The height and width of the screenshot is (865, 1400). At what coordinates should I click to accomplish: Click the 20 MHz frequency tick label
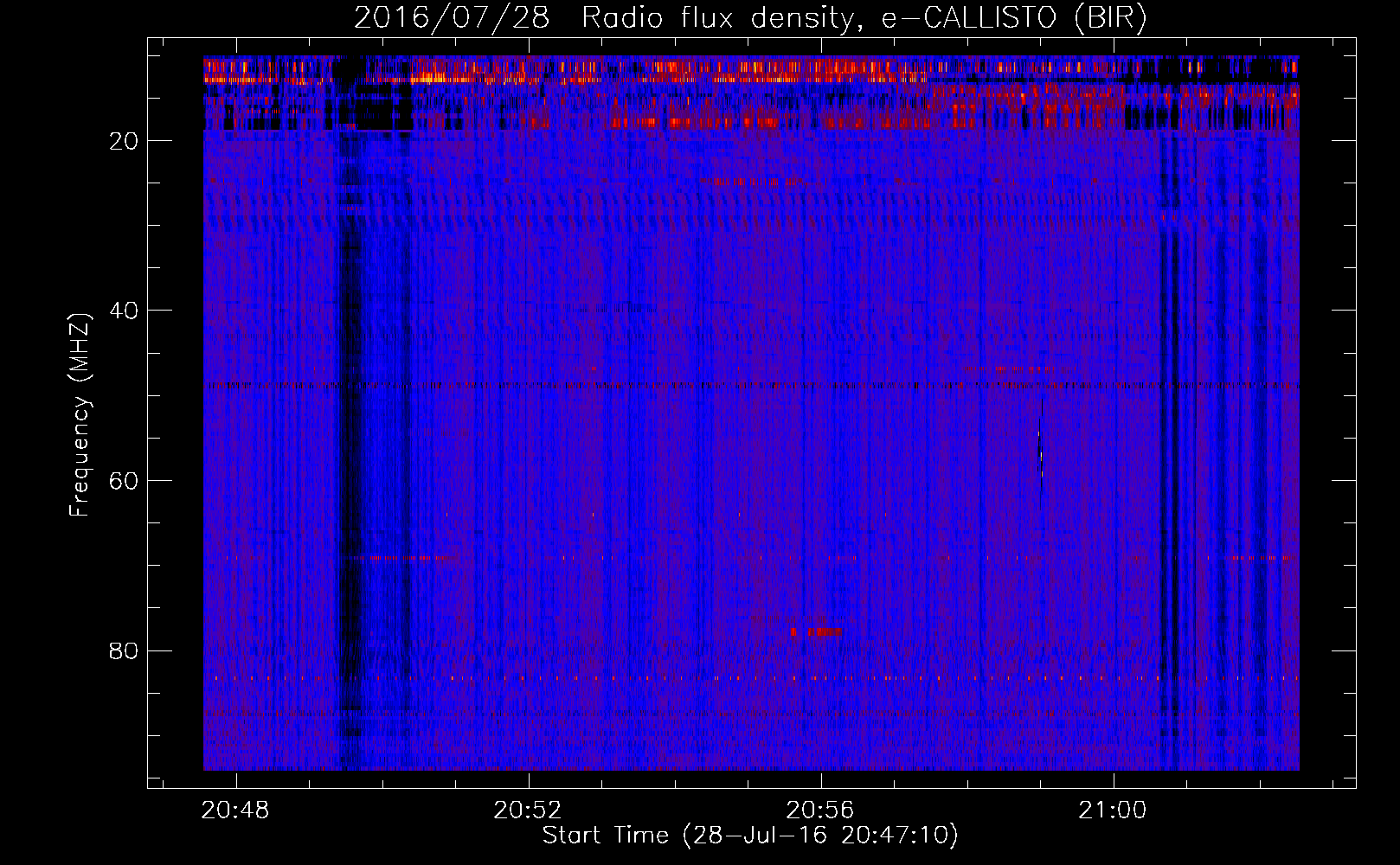pos(125,141)
